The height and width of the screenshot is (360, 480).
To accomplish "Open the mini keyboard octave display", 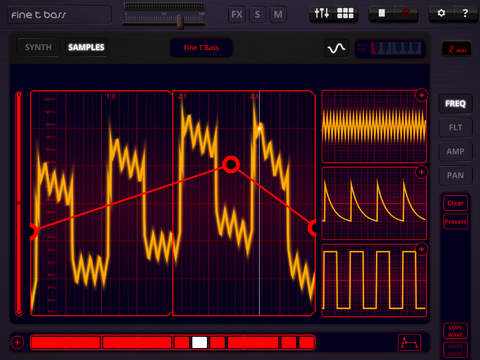I will (390, 49).
